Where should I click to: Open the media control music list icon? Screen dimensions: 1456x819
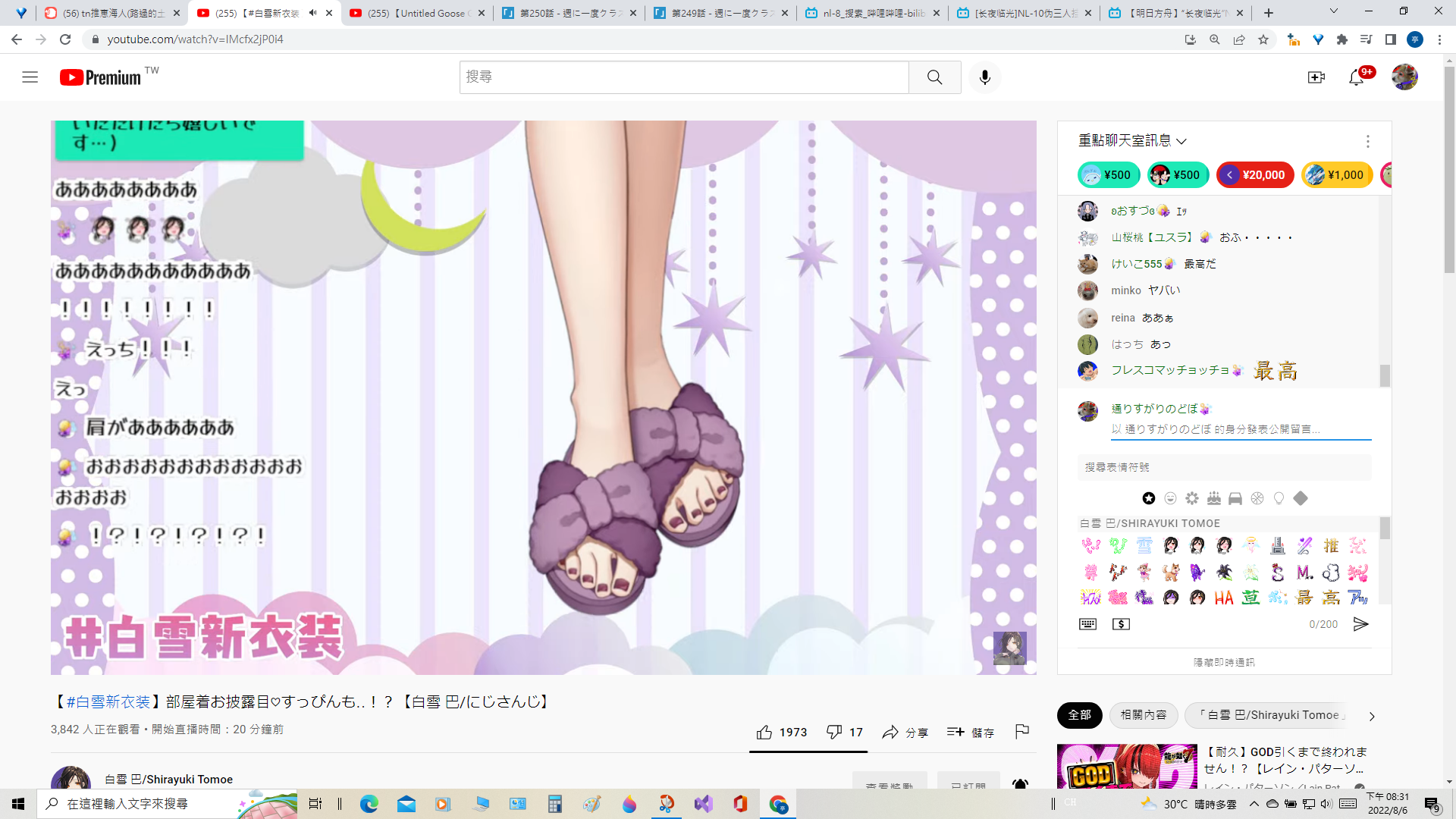coord(1367,39)
